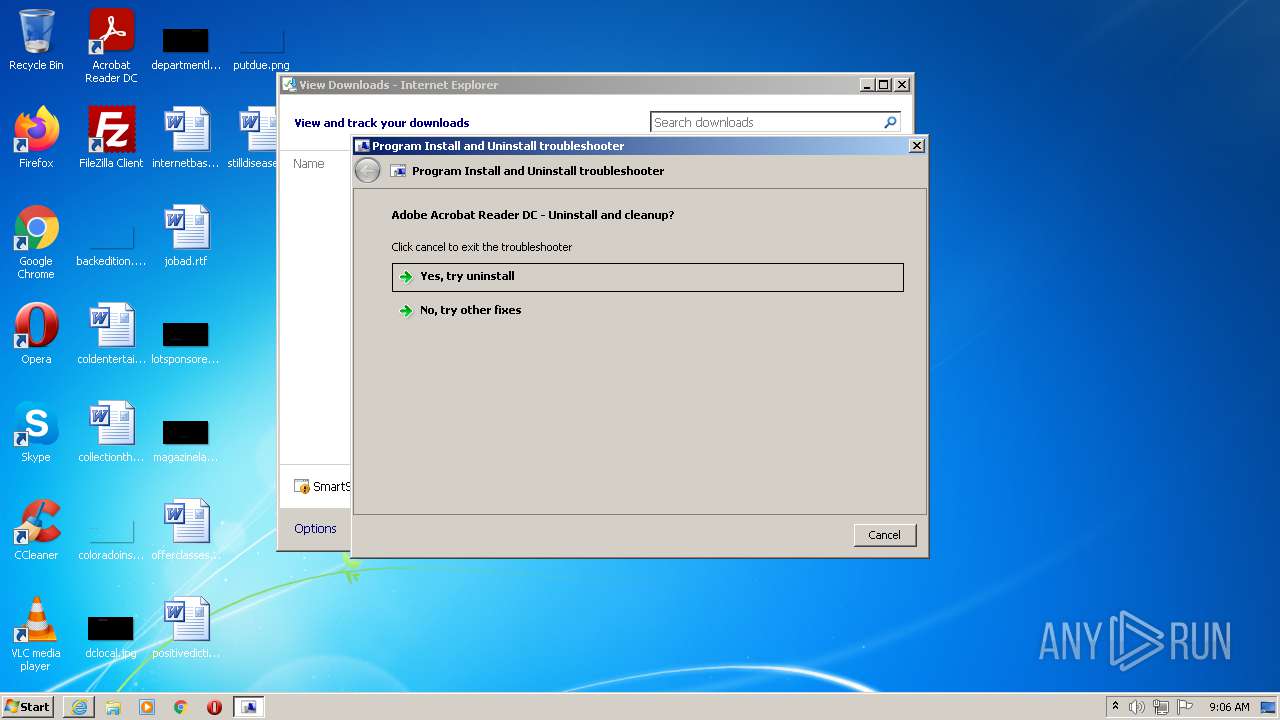Image resolution: width=1280 pixels, height=720 pixels.
Task: Open media player from taskbar
Action: [147, 707]
